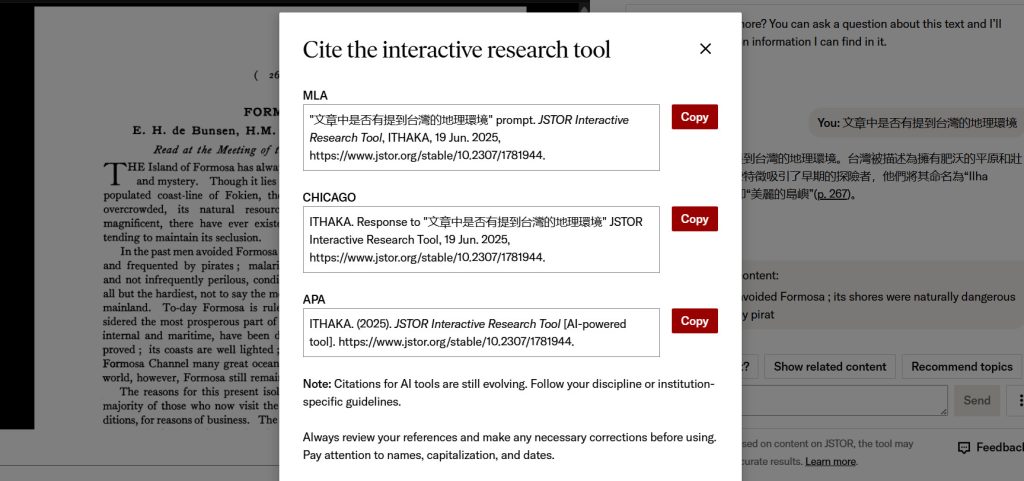
Task: Click the Recommend topics button
Action: (x=961, y=367)
